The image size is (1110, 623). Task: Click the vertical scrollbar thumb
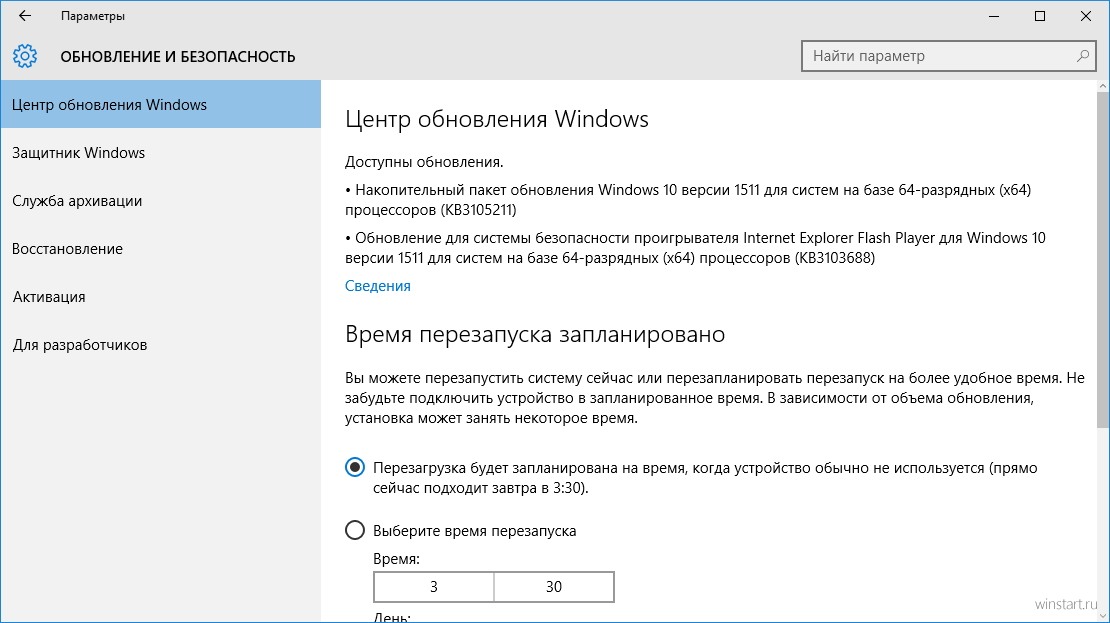click(x=1103, y=259)
